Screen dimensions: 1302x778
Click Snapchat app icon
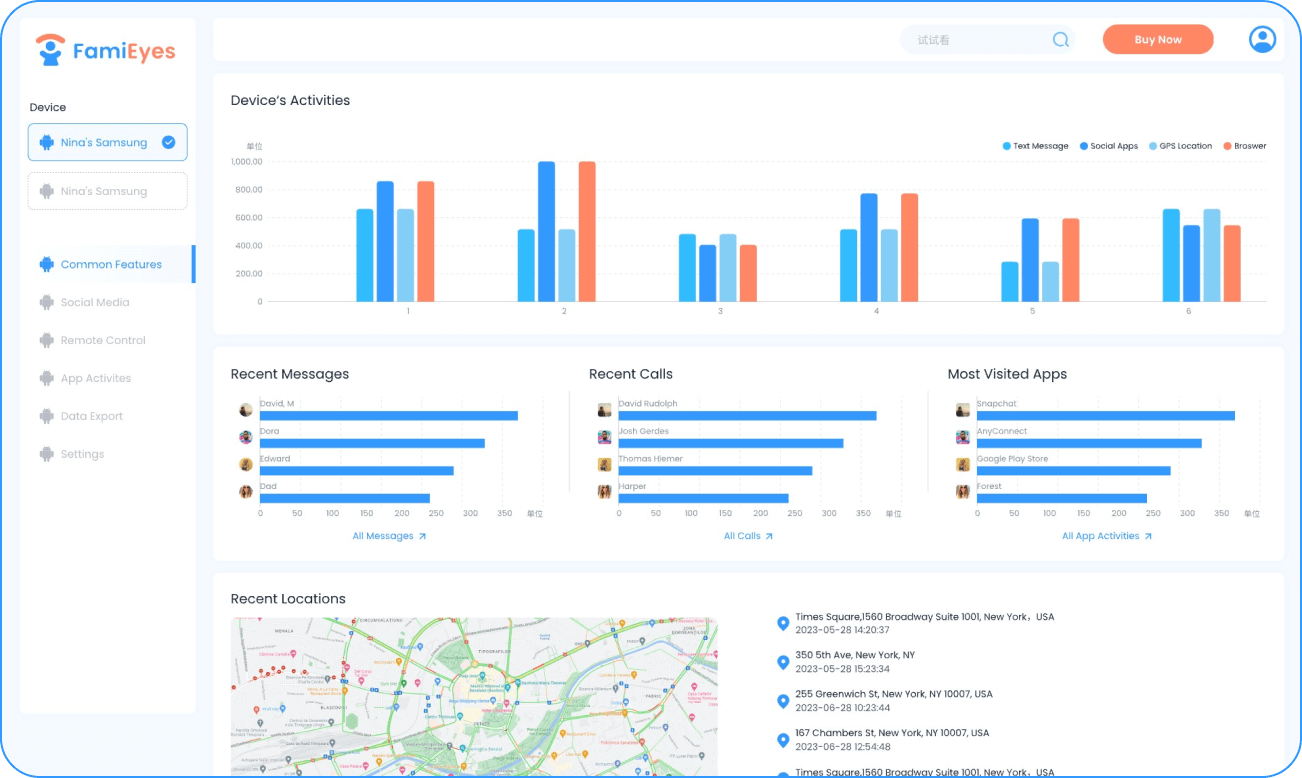[x=963, y=410]
